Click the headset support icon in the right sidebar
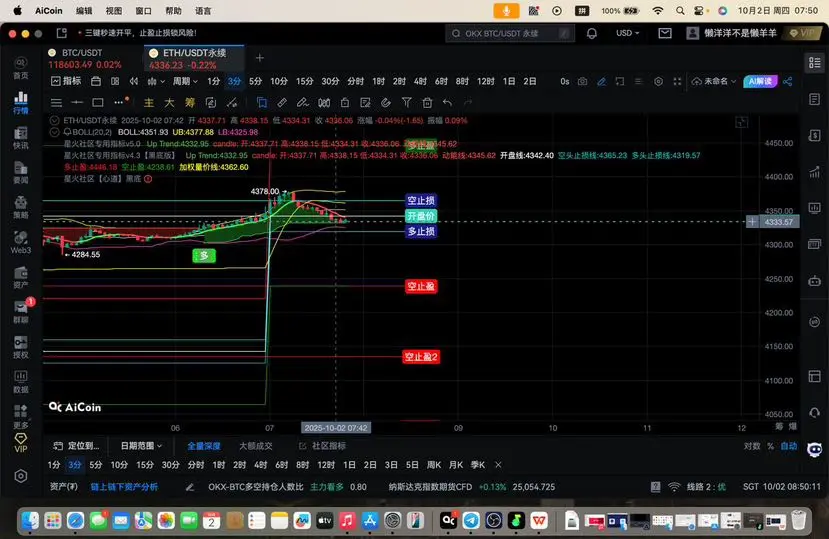829x539 pixels. click(x=815, y=413)
